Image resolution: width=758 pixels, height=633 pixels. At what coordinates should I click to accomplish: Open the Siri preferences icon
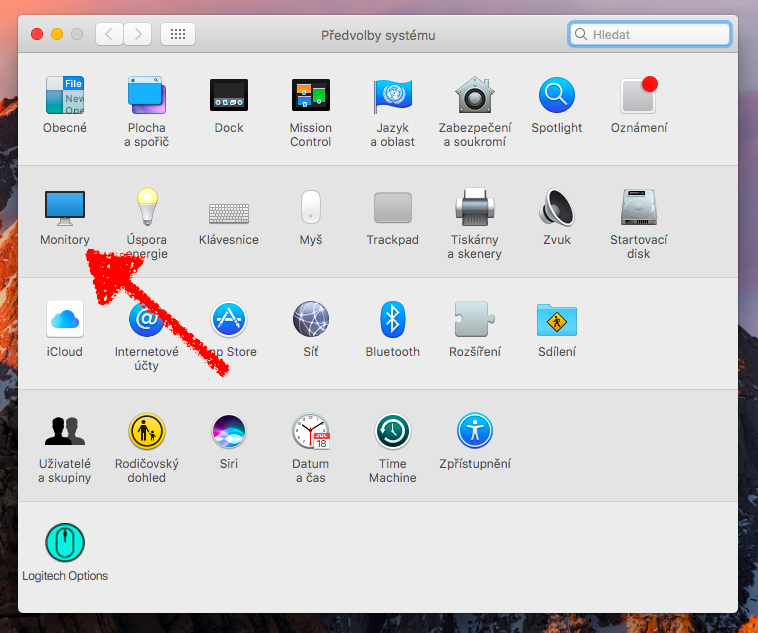pos(229,431)
